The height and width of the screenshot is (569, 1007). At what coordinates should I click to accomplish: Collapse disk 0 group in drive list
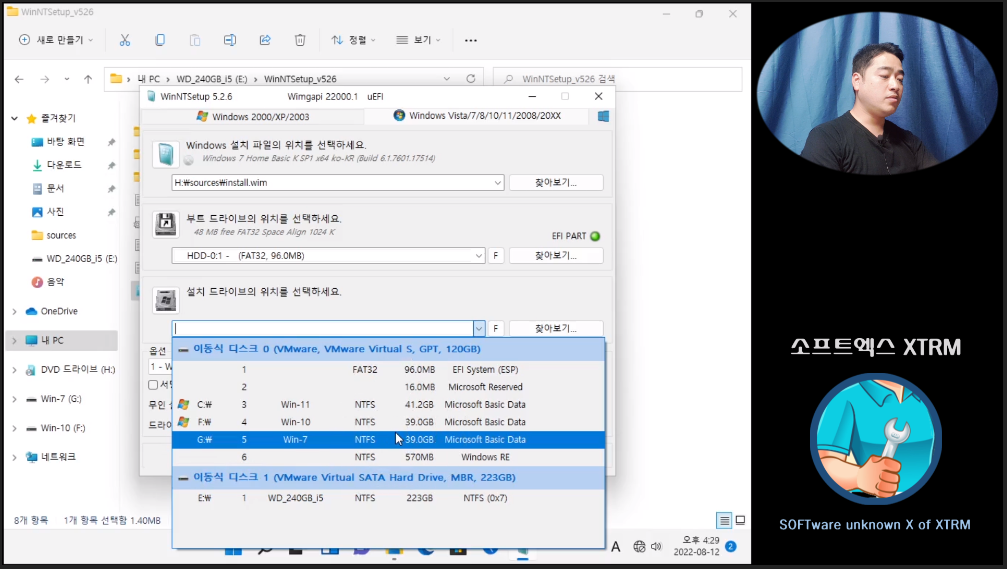click(x=184, y=349)
